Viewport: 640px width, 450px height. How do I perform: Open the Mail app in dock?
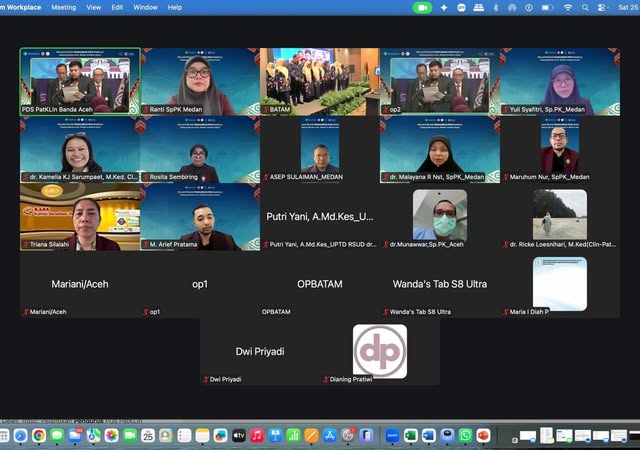coord(75,436)
